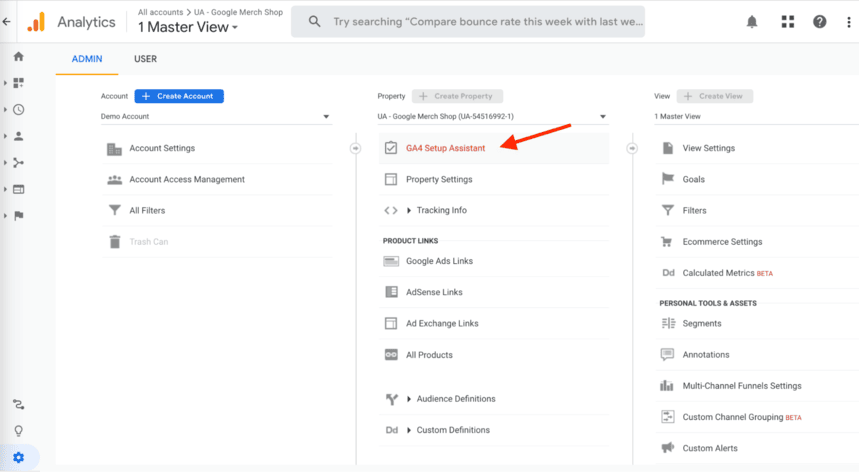Click the help question mark icon
The width and height of the screenshot is (859, 472).
(x=820, y=21)
